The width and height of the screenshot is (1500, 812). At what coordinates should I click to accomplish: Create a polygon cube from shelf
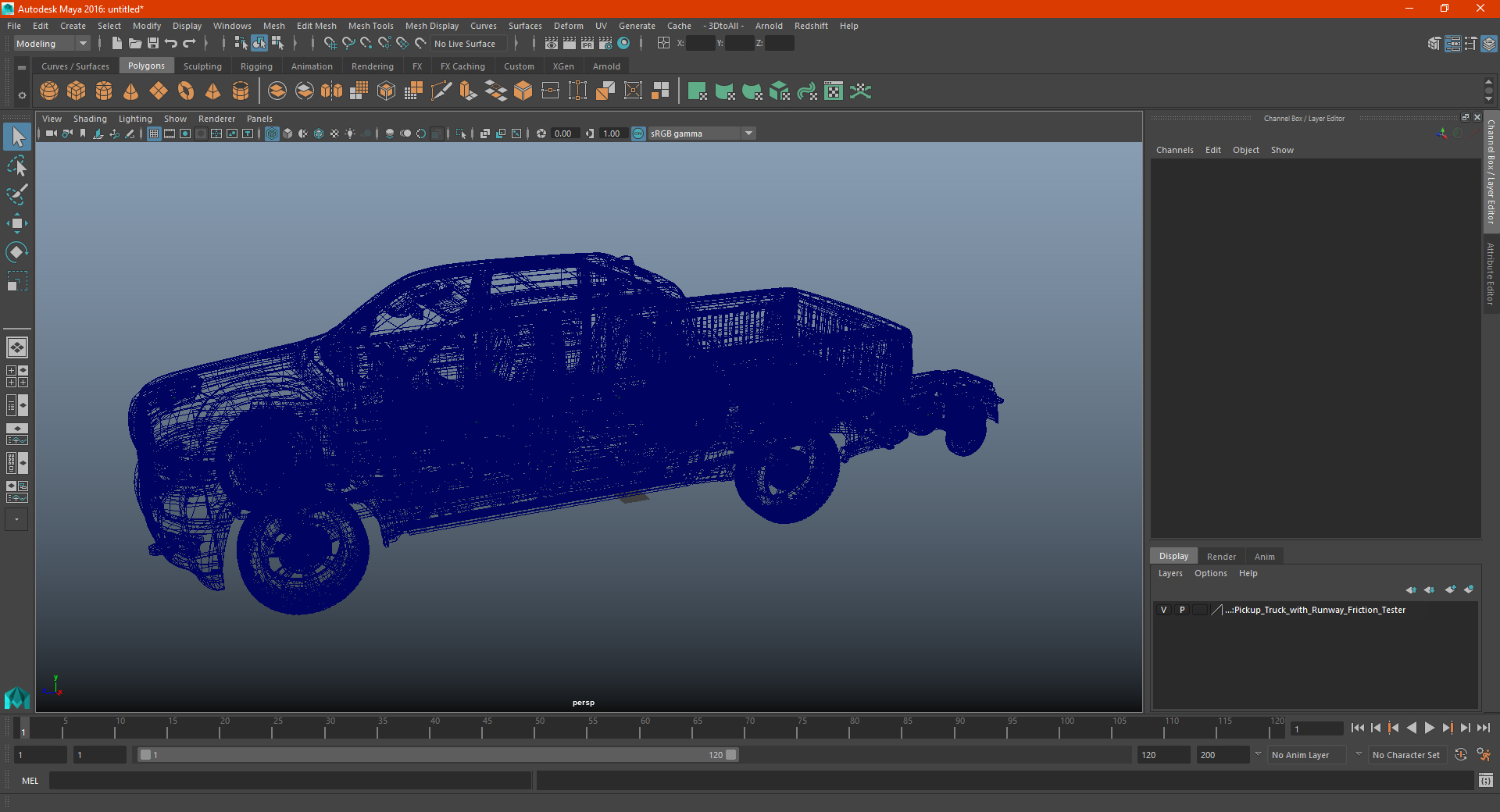point(77,91)
